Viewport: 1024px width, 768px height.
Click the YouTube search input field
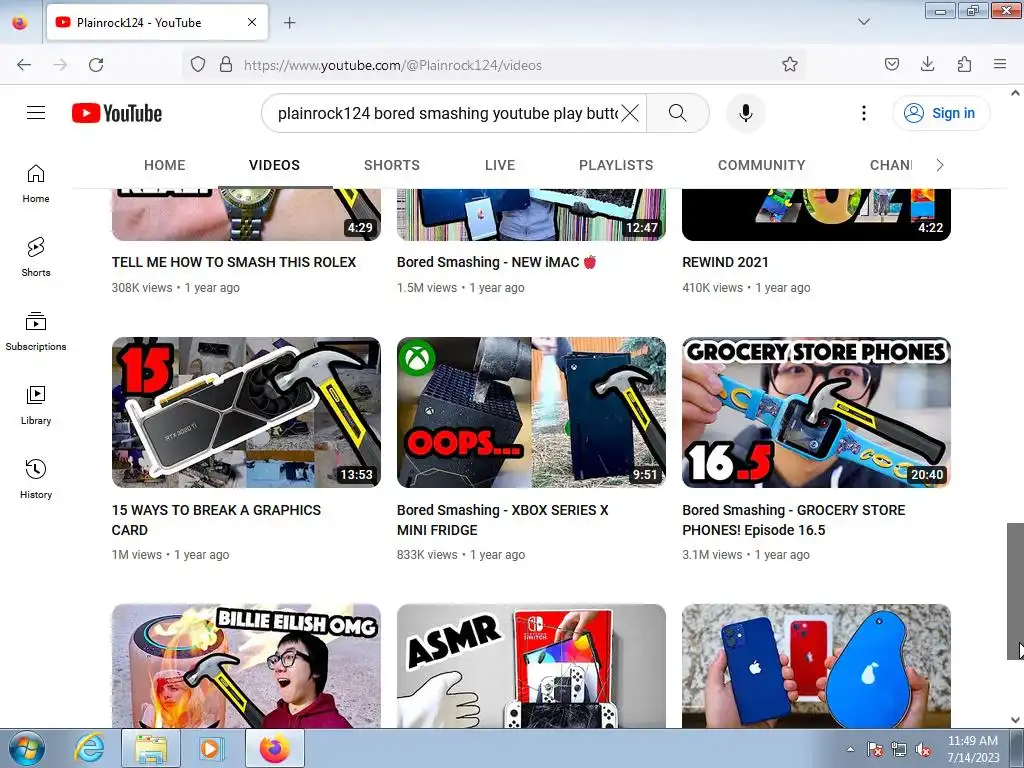[447, 113]
